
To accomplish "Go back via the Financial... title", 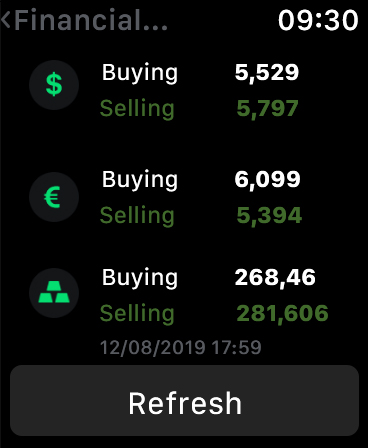I will tap(91, 20).
